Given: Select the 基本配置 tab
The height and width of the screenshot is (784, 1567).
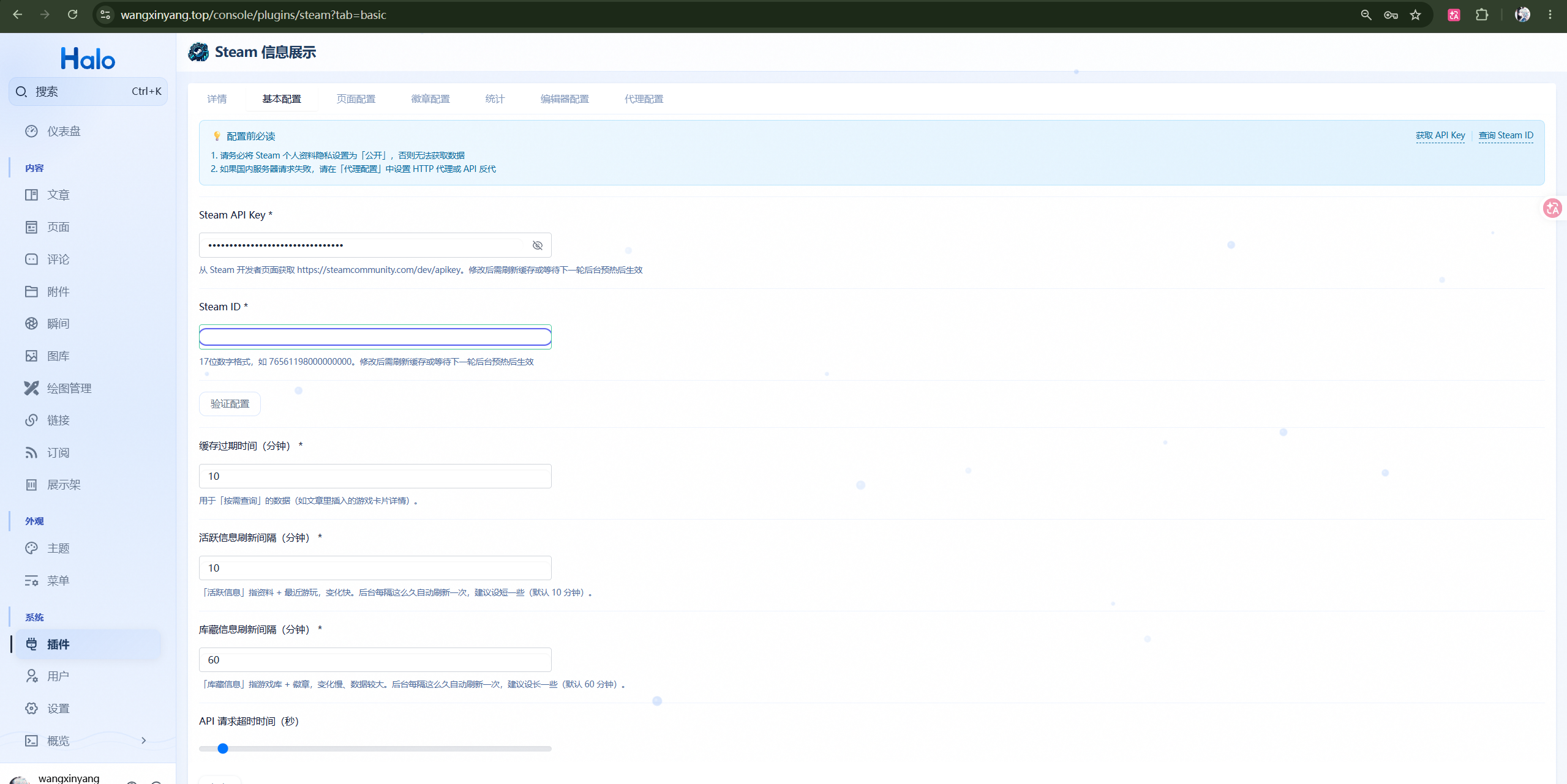Looking at the screenshot, I should point(282,99).
